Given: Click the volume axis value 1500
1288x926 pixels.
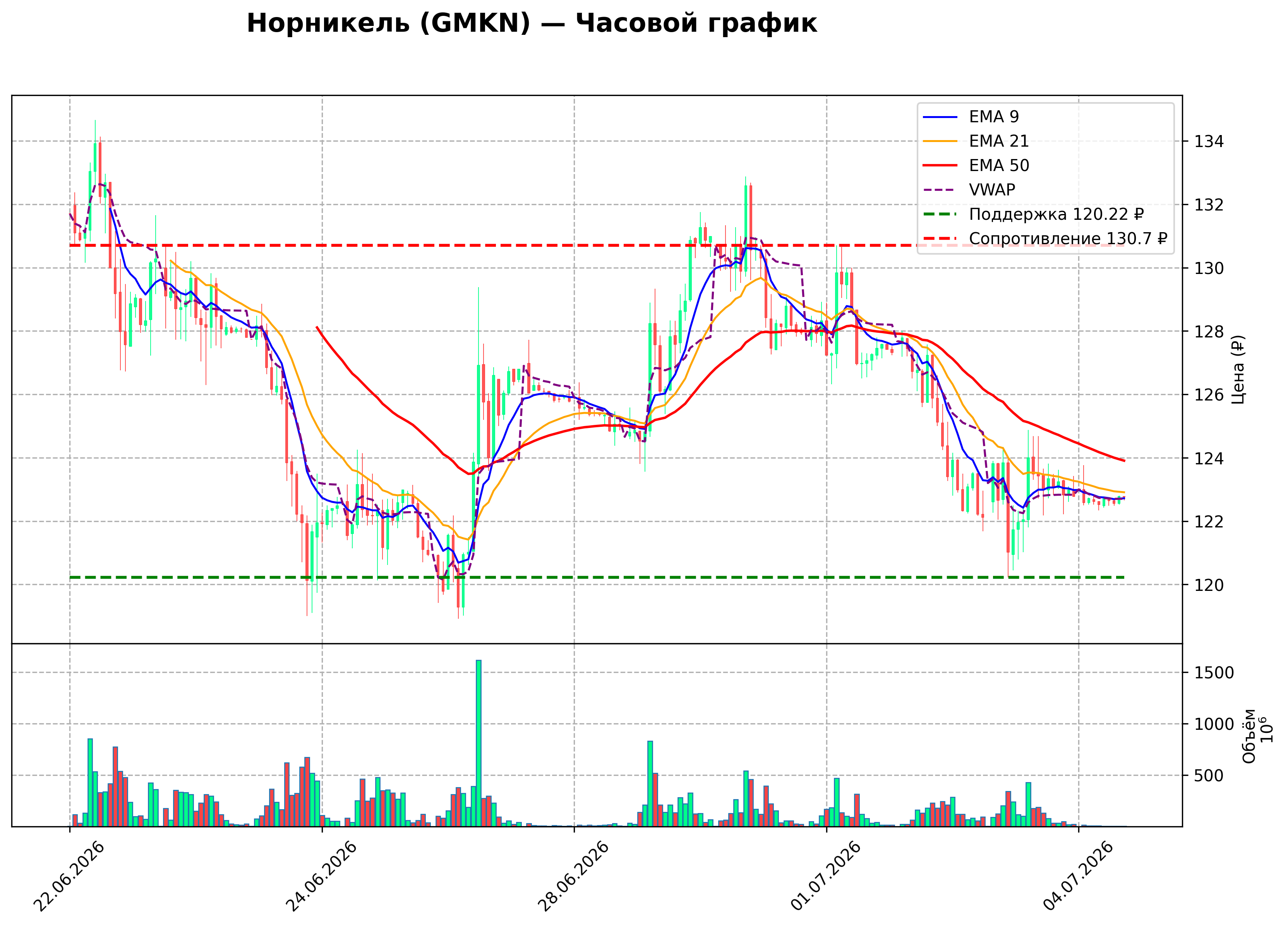Looking at the screenshot, I should [1214, 673].
